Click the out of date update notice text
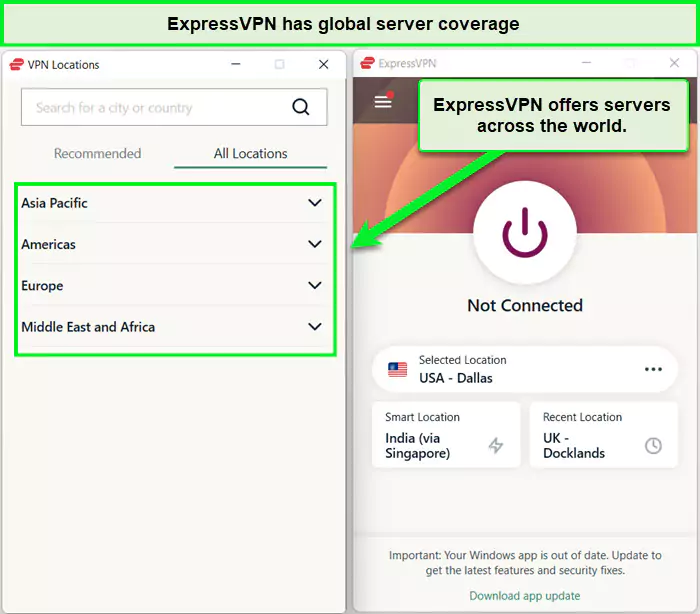This screenshot has height=614, width=700. [x=525, y=563]
